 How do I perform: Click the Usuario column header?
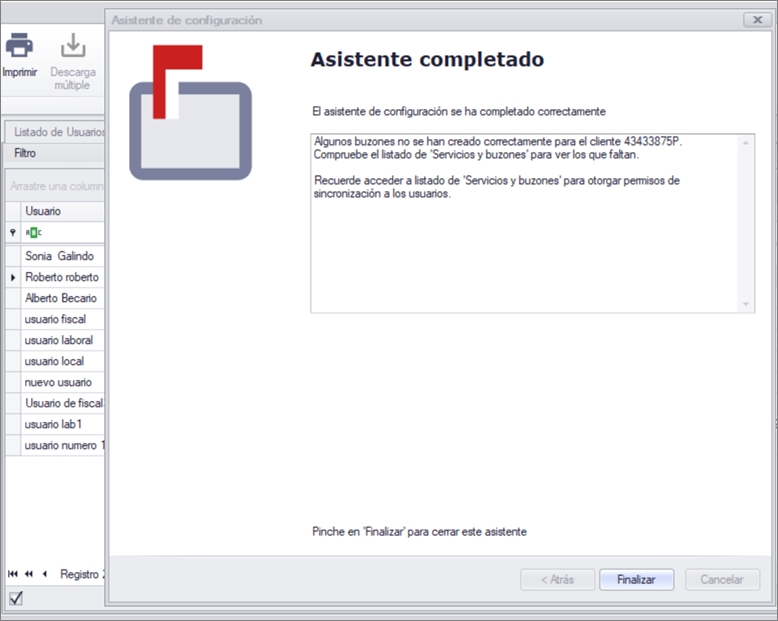coord(63,211)
